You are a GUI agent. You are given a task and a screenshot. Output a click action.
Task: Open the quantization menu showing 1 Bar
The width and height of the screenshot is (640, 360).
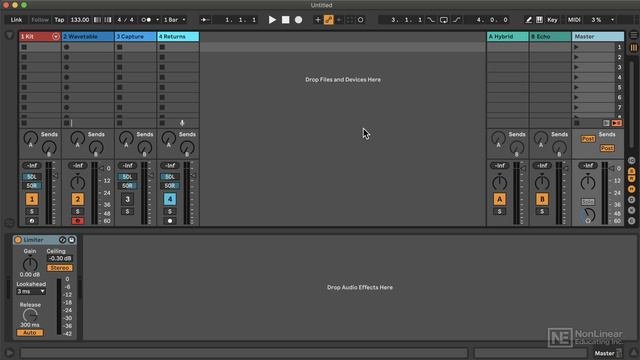click(x=175, y=20)
